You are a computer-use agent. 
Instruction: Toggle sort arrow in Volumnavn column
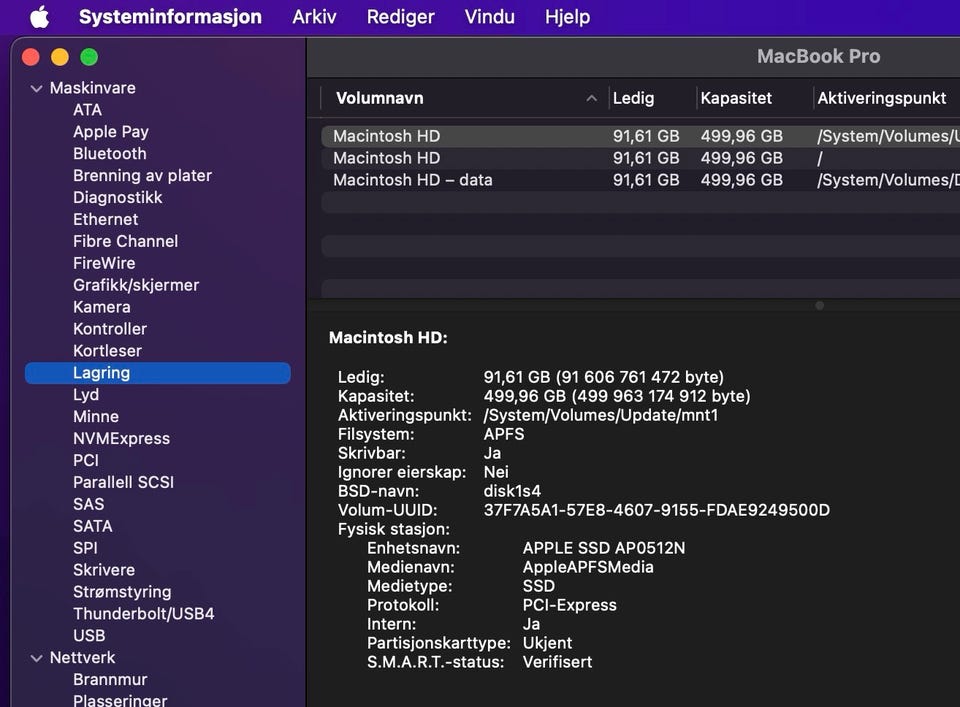coord(591,98)
